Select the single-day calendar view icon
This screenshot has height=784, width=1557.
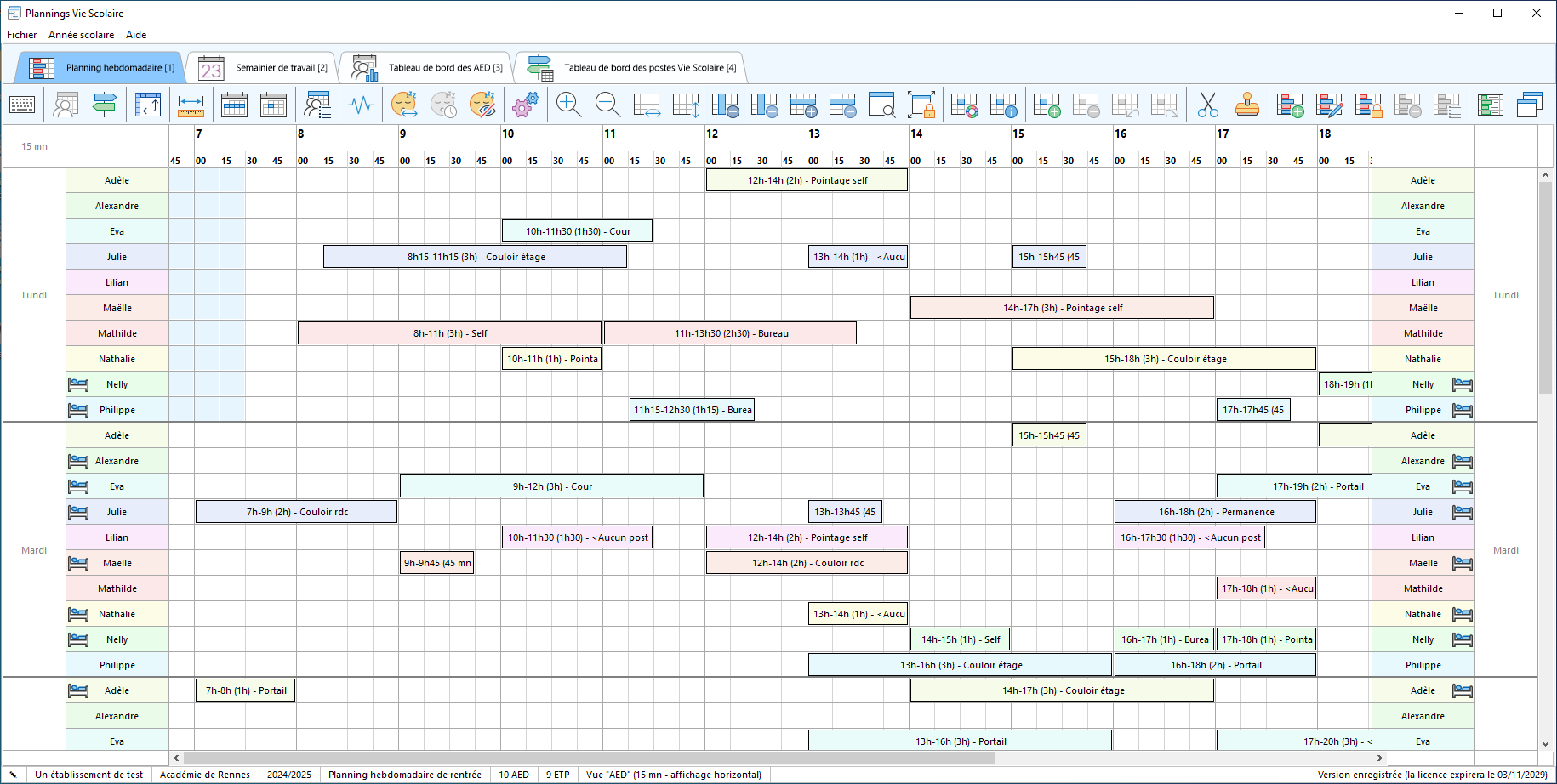coord(273,105)
